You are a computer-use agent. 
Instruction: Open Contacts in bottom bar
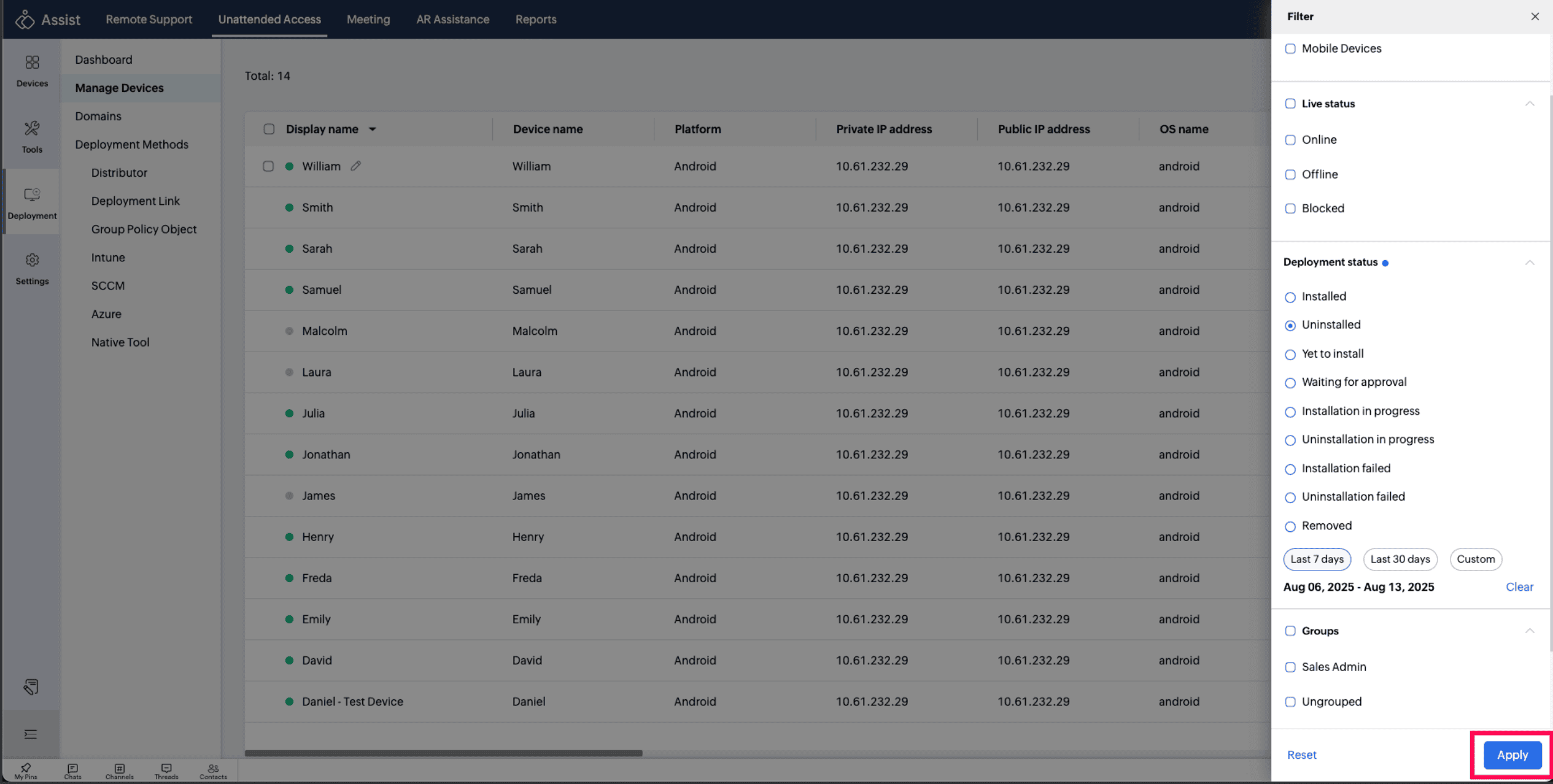coord(213,771)
